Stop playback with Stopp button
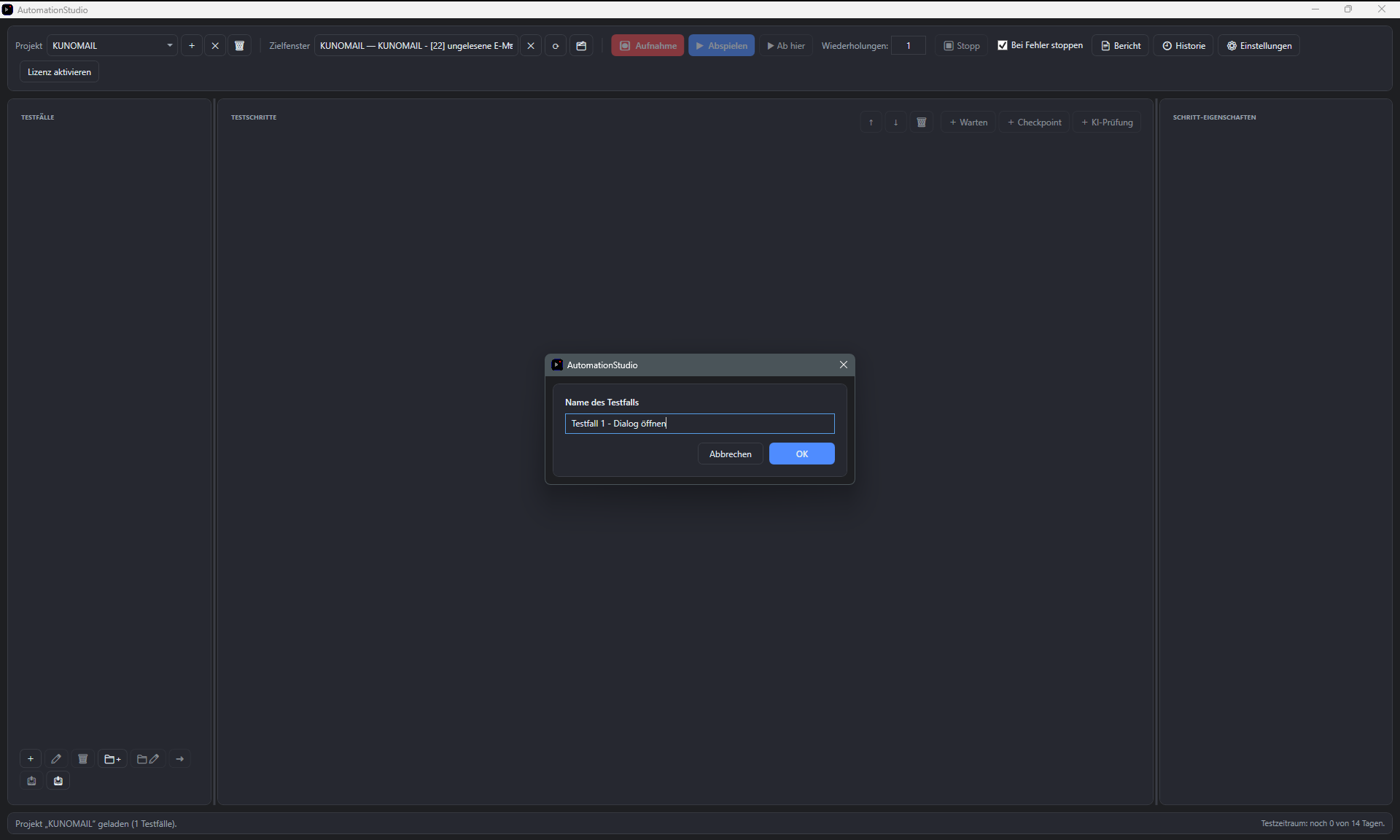The width and height of the screenshot is (1400, 840). click(962, 45)
